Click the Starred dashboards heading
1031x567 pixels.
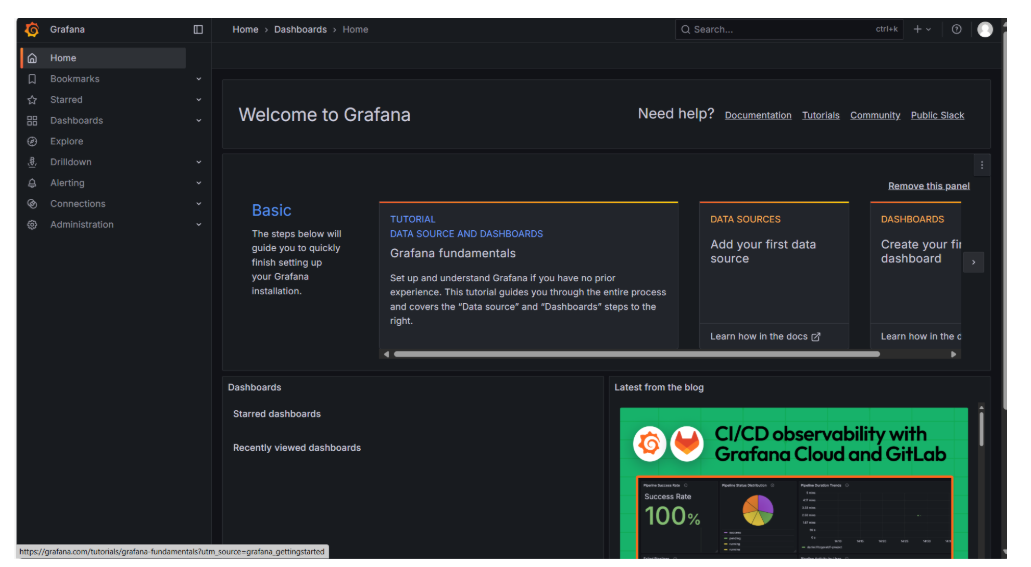click(x=277, y=414)
